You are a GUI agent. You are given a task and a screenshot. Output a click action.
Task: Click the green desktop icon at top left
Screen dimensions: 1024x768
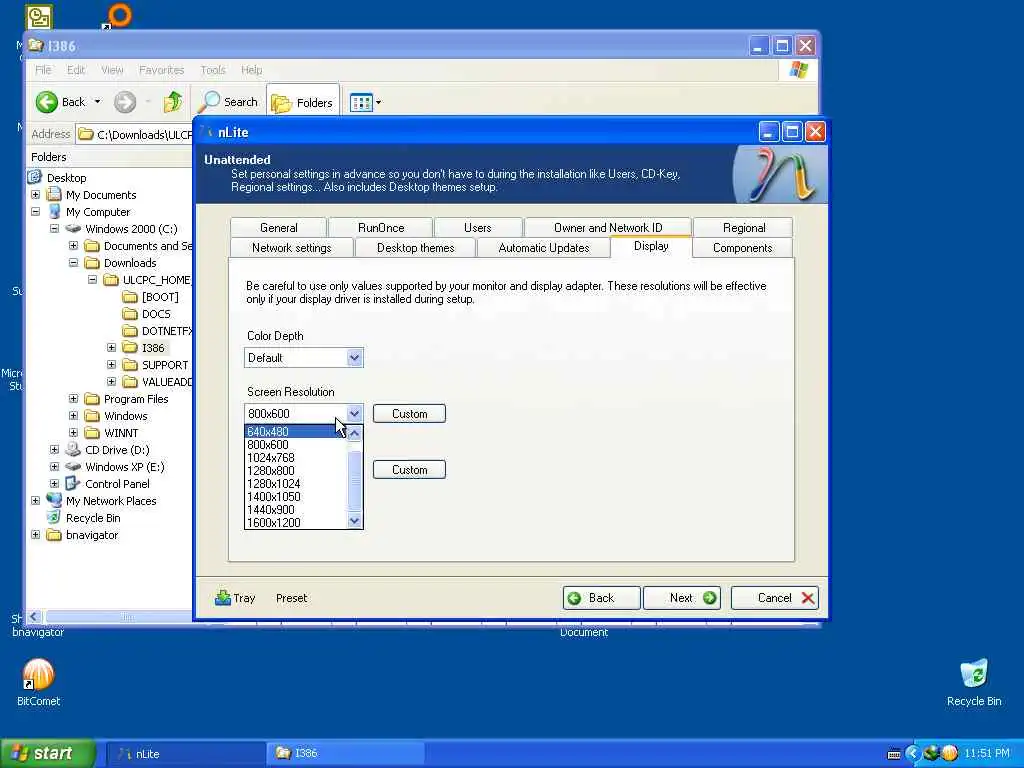click(39, 17)
